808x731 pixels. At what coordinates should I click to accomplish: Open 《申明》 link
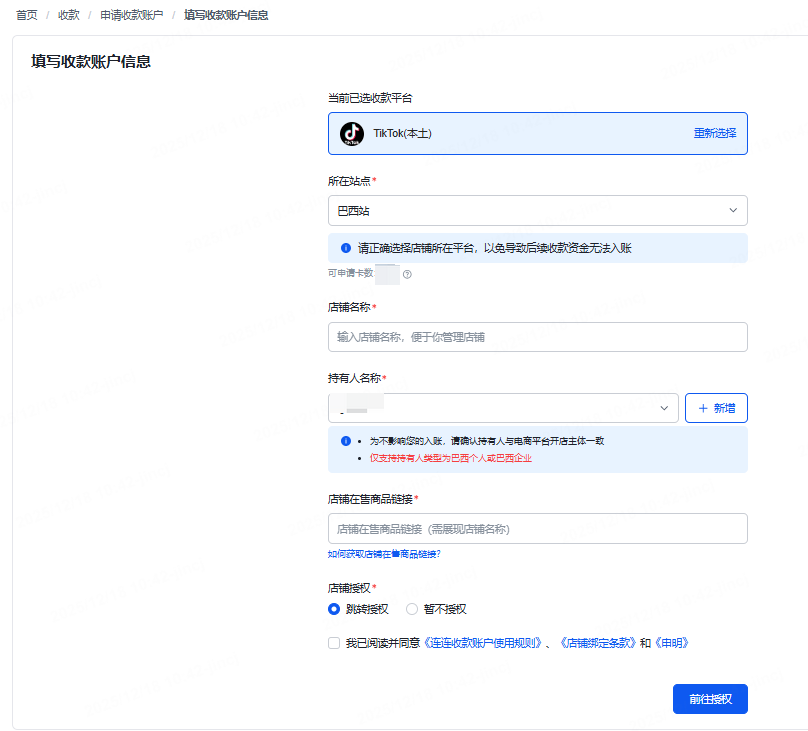(671, 643)
